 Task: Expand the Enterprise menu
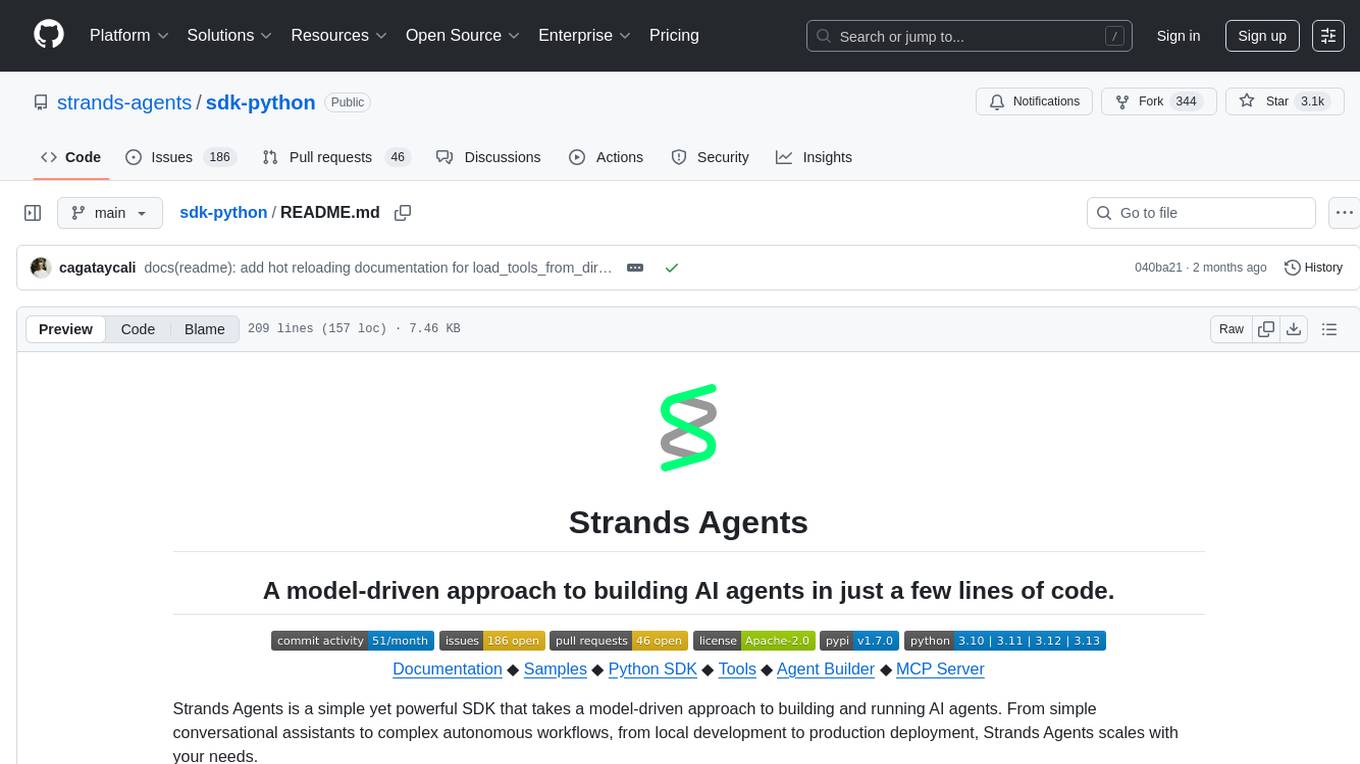coord(584,35)
